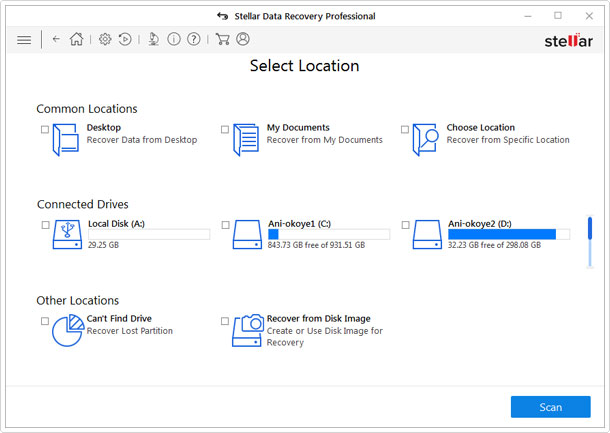Viewport: 610px width, 433px height.
Task: Enable the Recover from Disk Image checkbox
Action: [x=225, y=321]
